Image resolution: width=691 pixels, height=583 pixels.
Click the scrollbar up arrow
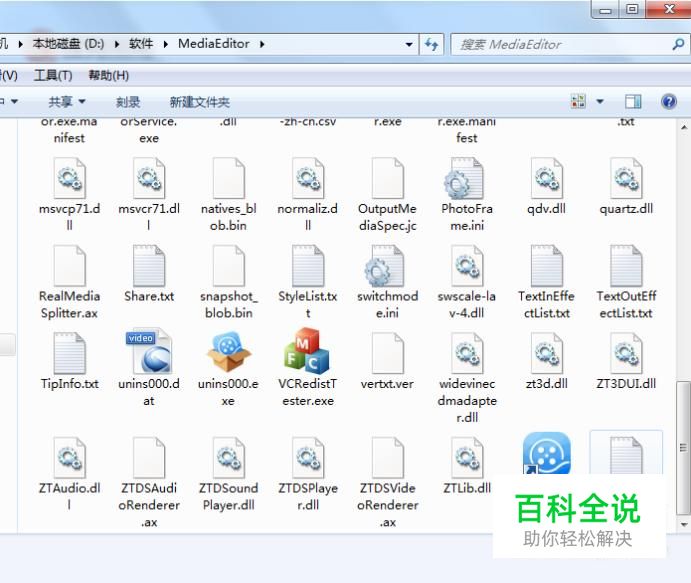684,128
